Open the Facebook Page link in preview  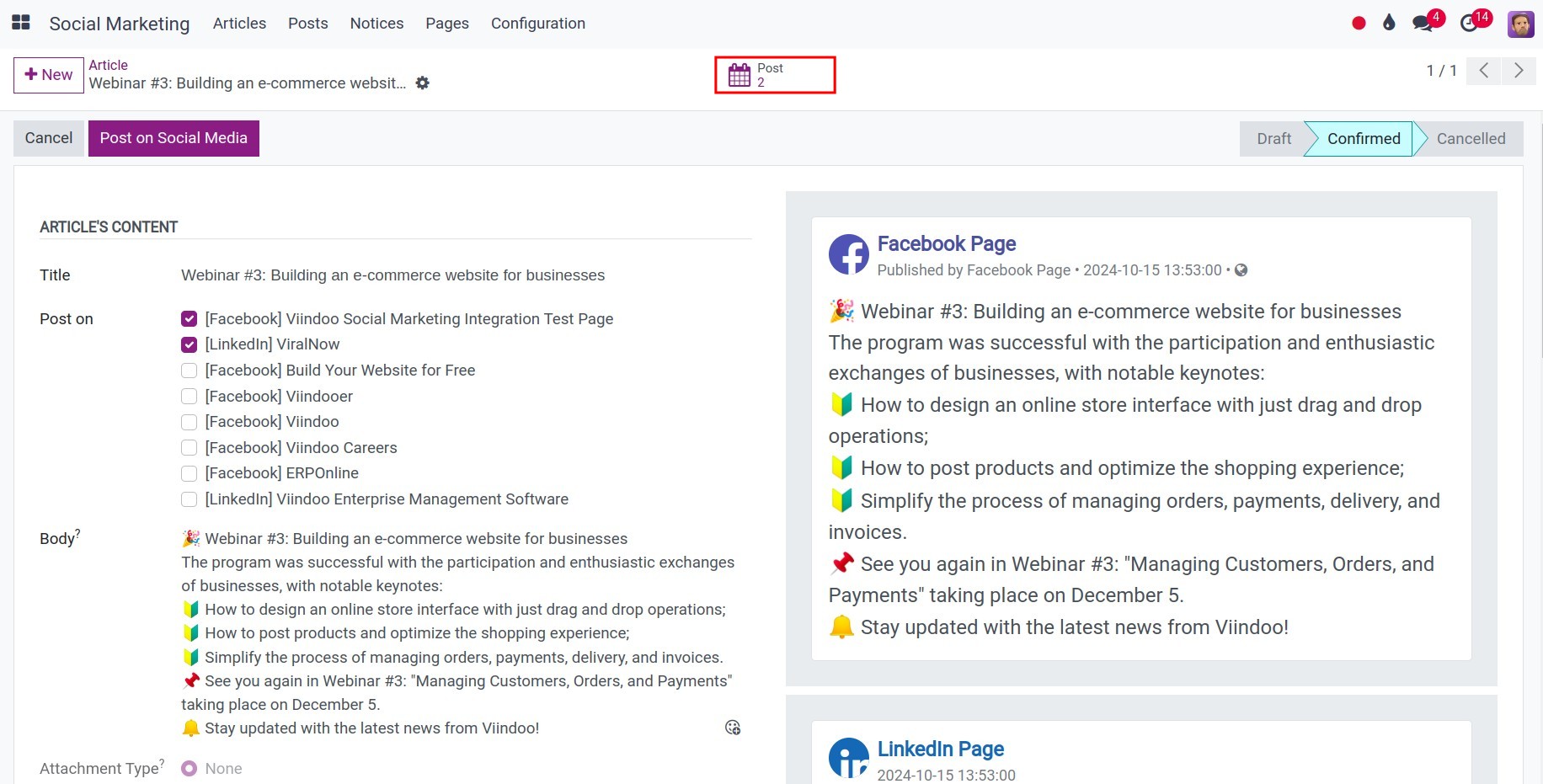947,243
